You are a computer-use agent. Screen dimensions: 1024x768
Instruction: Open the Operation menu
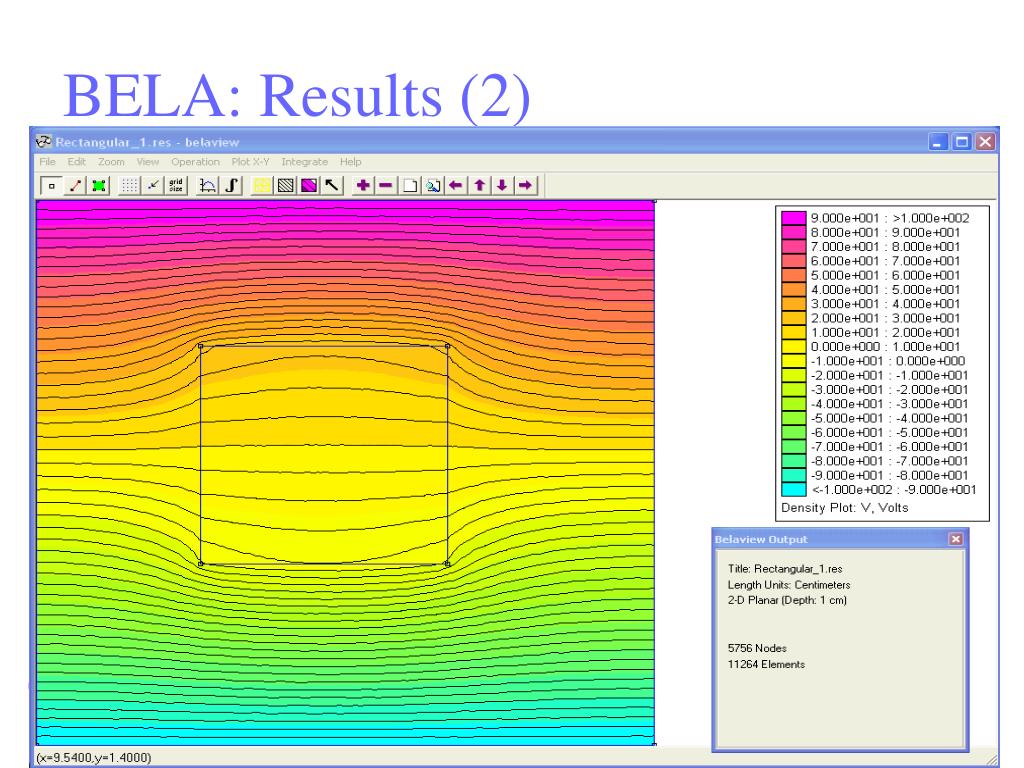[x=195, y=162]
